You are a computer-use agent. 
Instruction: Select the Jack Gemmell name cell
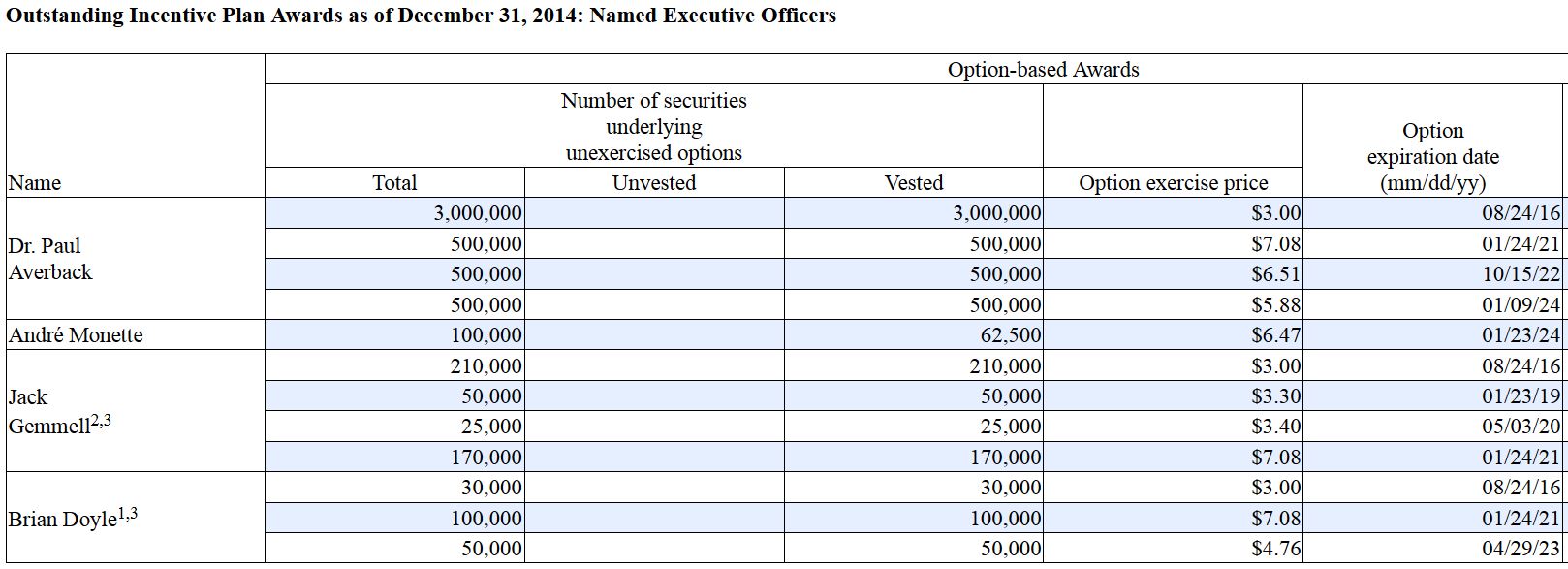(58, 411)
